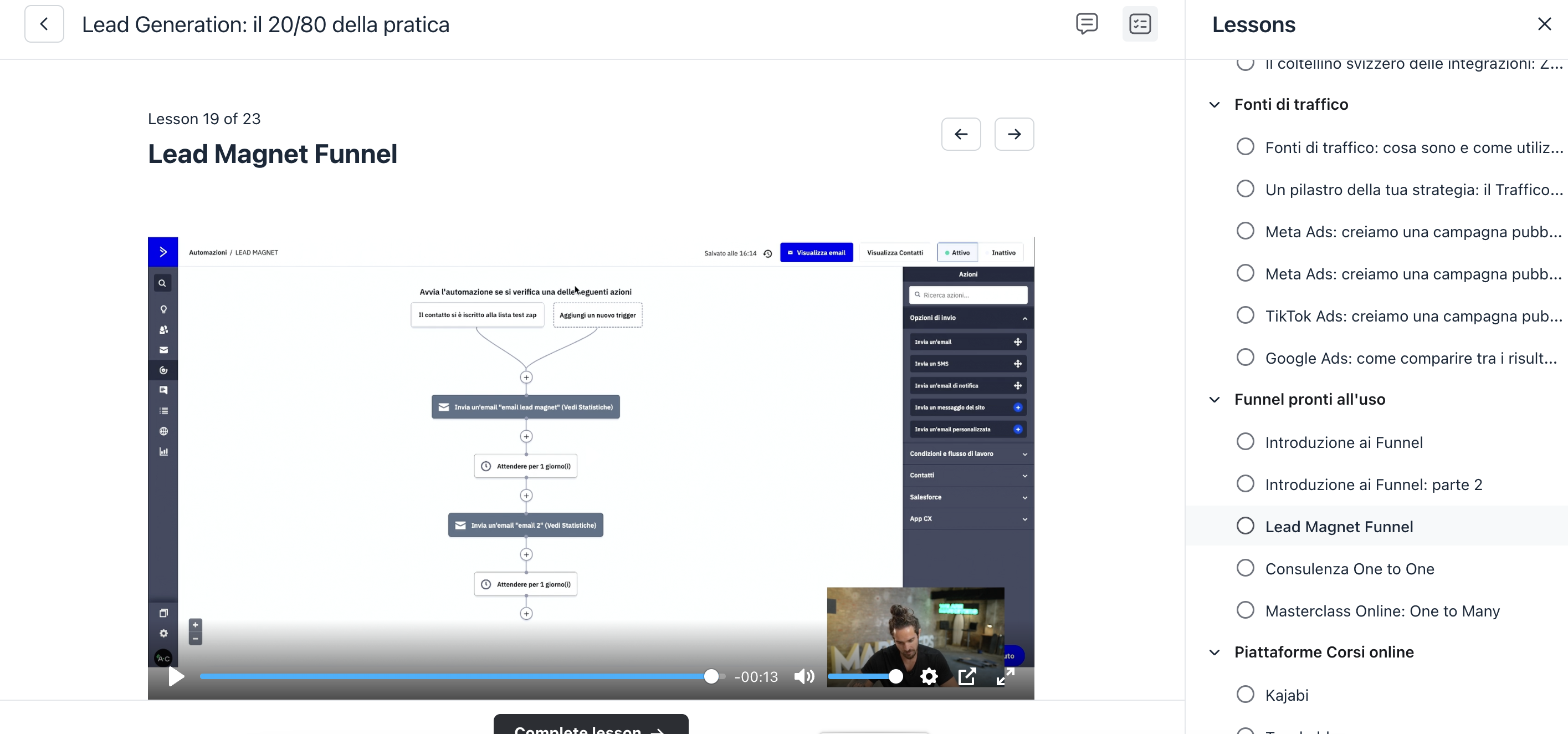The image size is (1568, 734).
Task: Click the back arrow beside course title
Action: (x=44, y=24)
